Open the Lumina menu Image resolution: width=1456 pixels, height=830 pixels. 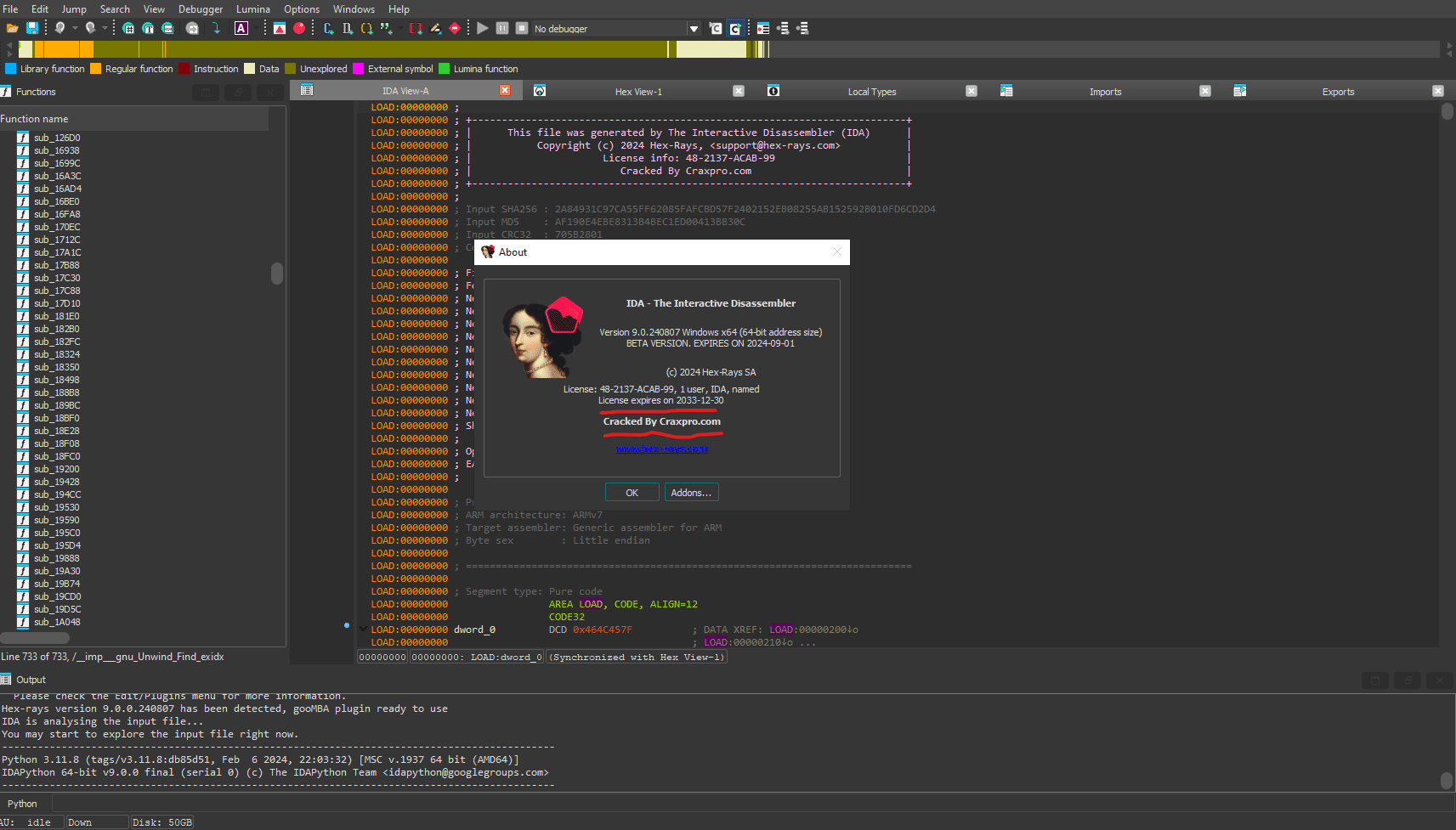252,9
